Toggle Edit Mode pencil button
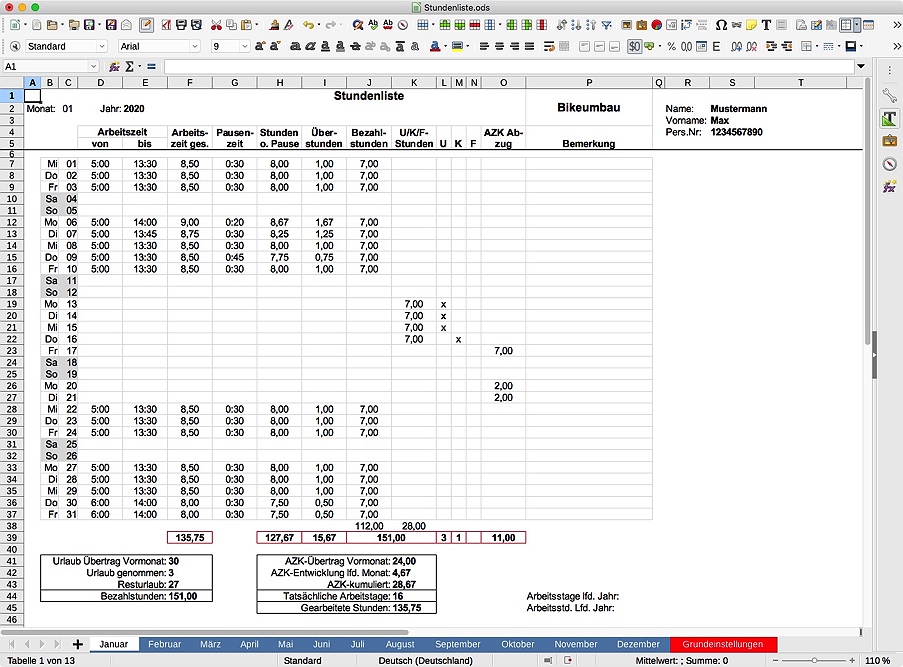This screenshot has height=667, width=903. point(146,25)
